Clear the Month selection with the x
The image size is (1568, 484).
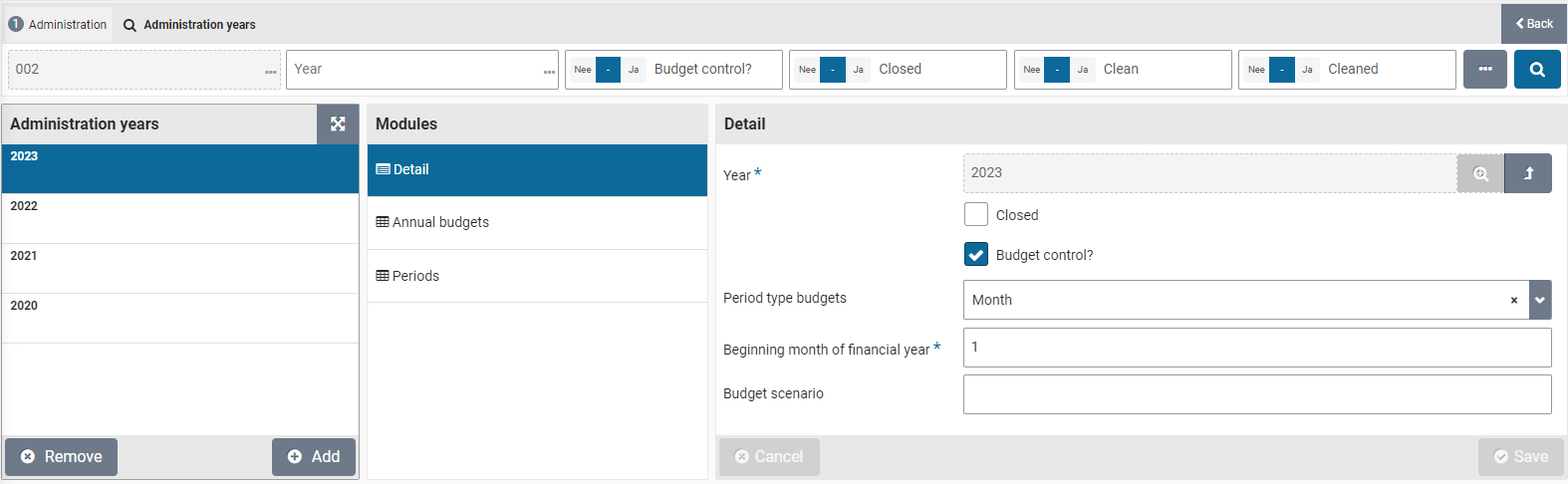(1514, 300)
